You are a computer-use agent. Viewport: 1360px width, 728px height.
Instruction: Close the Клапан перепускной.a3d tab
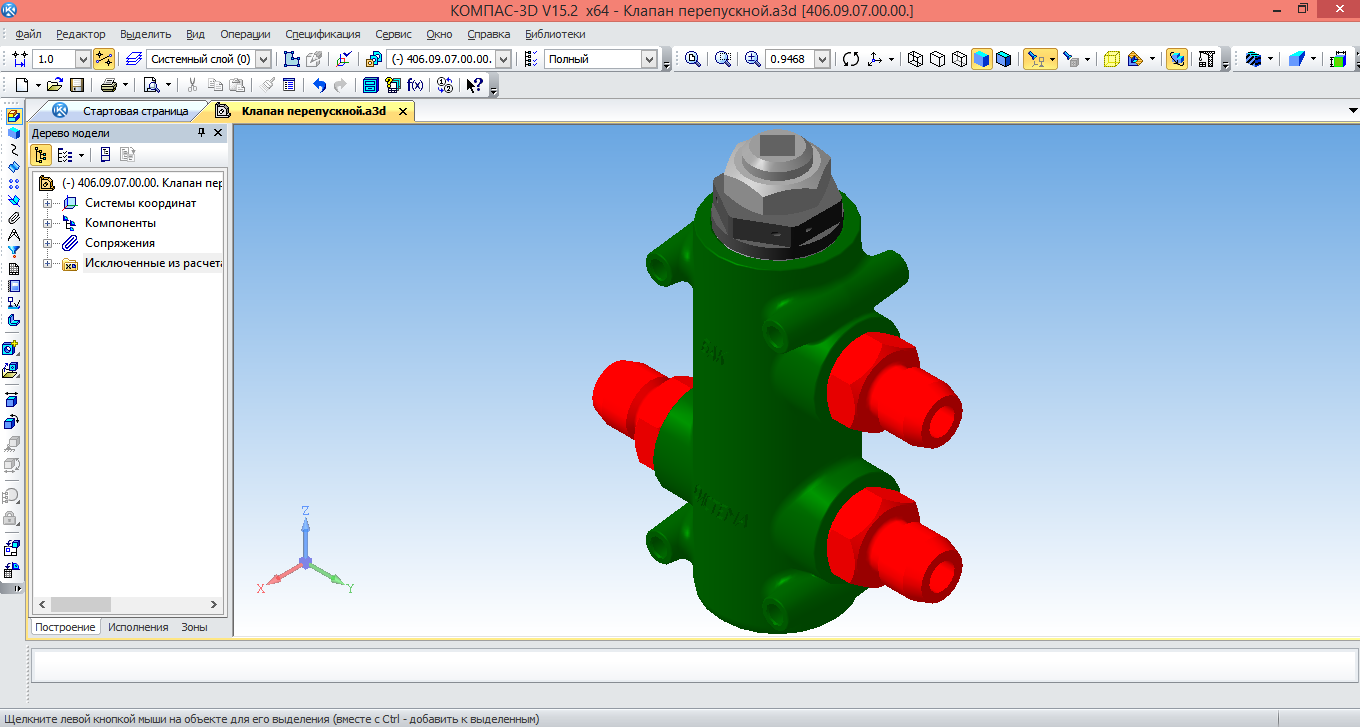(x=403, y=112)
